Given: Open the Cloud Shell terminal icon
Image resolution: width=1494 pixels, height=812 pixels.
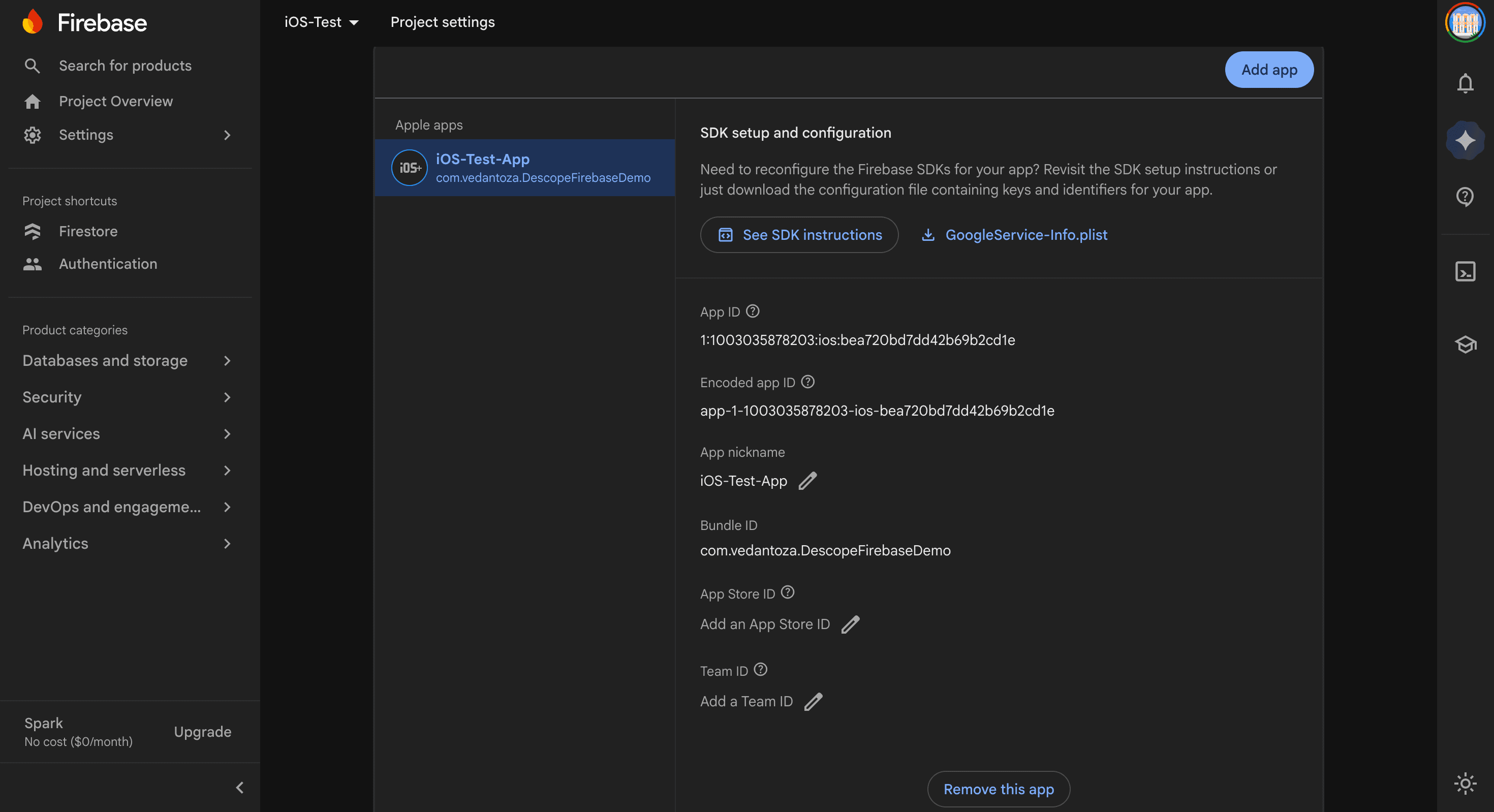Looking at the screenshot, I should pyautogui.click(x=1465, y=271).
